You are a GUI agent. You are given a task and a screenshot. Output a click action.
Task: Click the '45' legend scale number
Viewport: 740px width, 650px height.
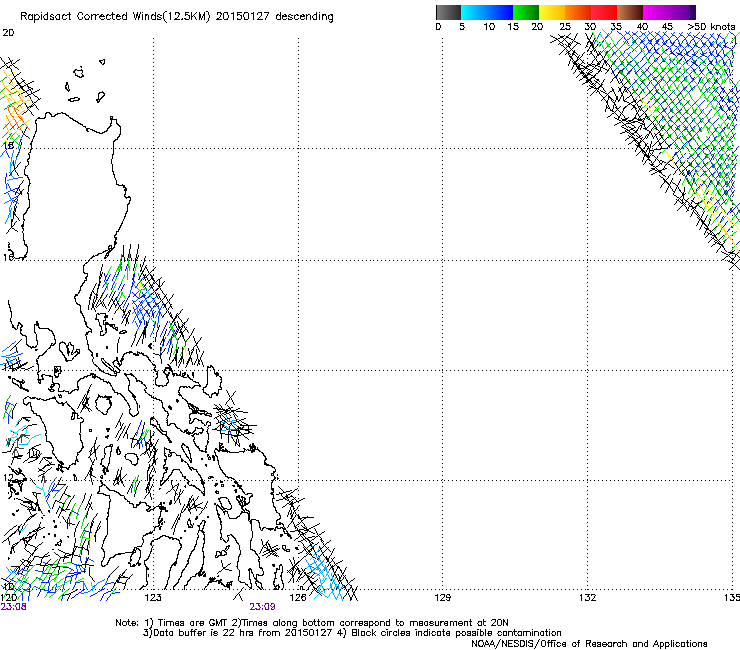667,26
